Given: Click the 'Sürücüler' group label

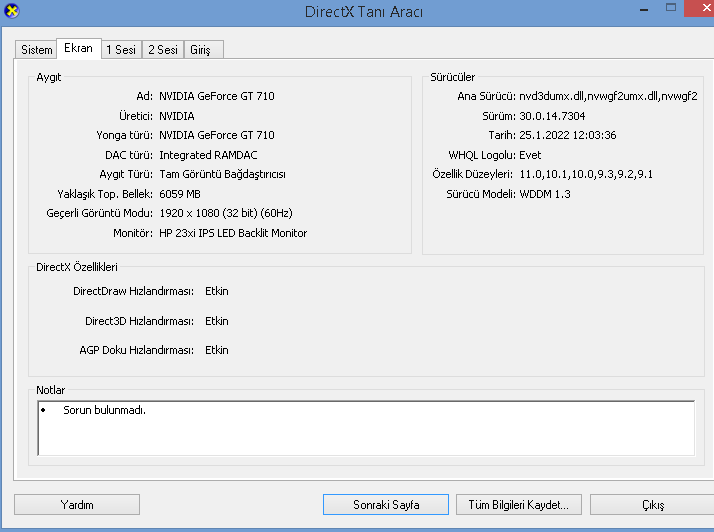Looking at the screenshot, I should [453, 77].
